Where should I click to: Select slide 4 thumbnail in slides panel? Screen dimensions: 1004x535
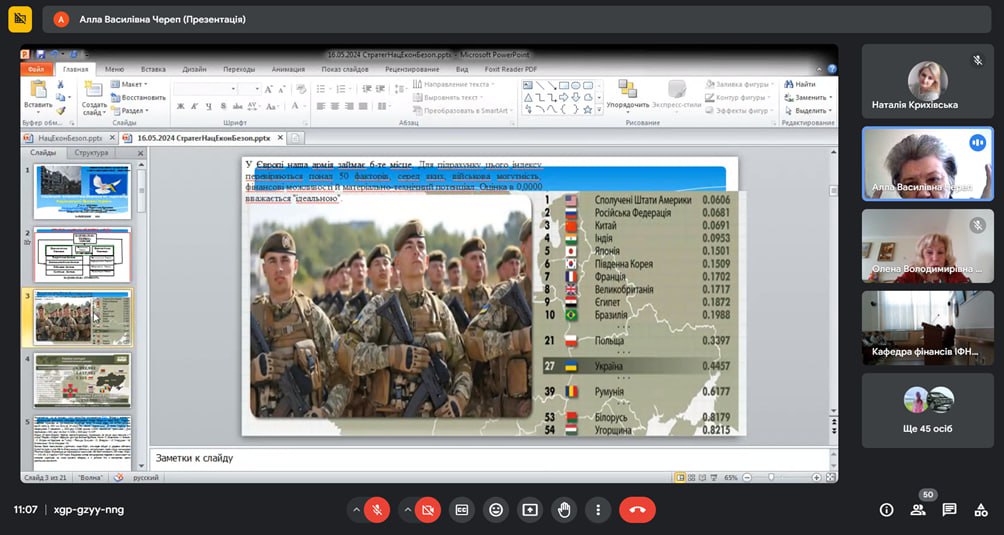[82, 380]
